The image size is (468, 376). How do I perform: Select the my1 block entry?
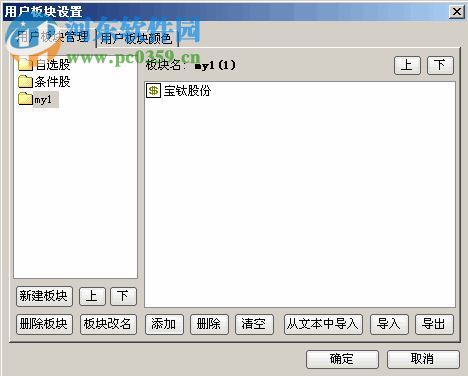pyautogui.click(x=38, y=99)
